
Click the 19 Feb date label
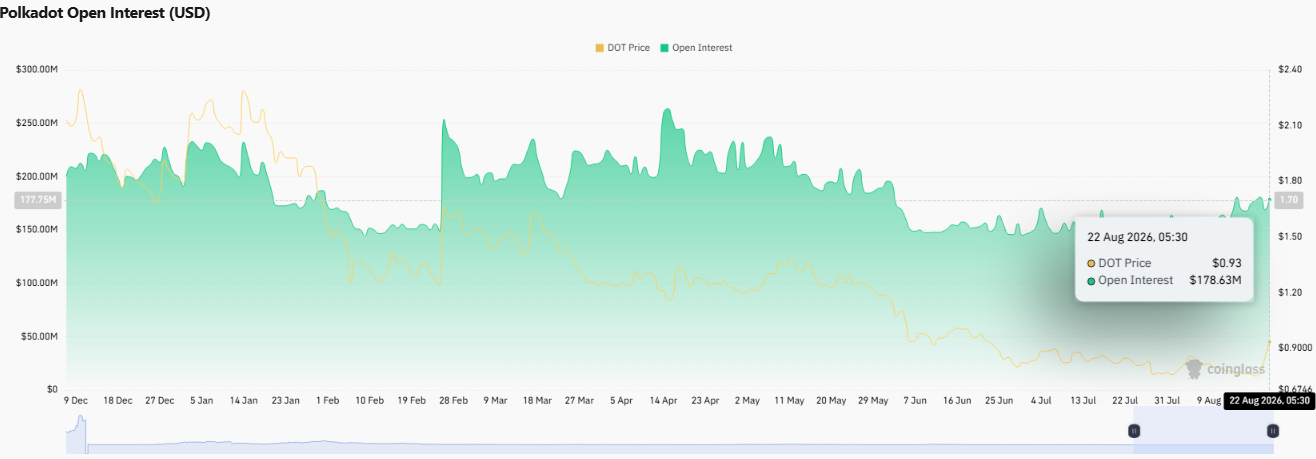411,400
